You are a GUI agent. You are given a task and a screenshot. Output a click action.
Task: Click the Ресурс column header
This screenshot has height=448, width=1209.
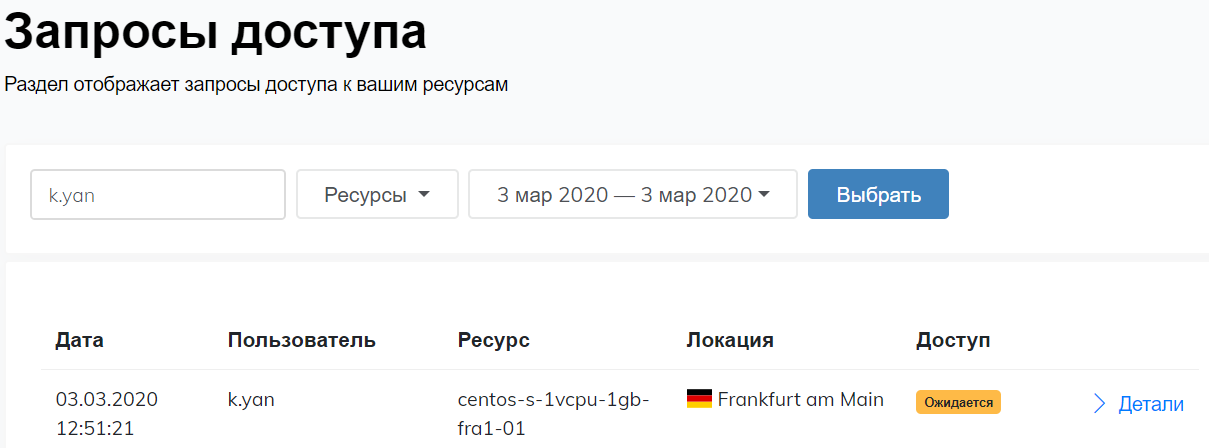pos(493,340)
